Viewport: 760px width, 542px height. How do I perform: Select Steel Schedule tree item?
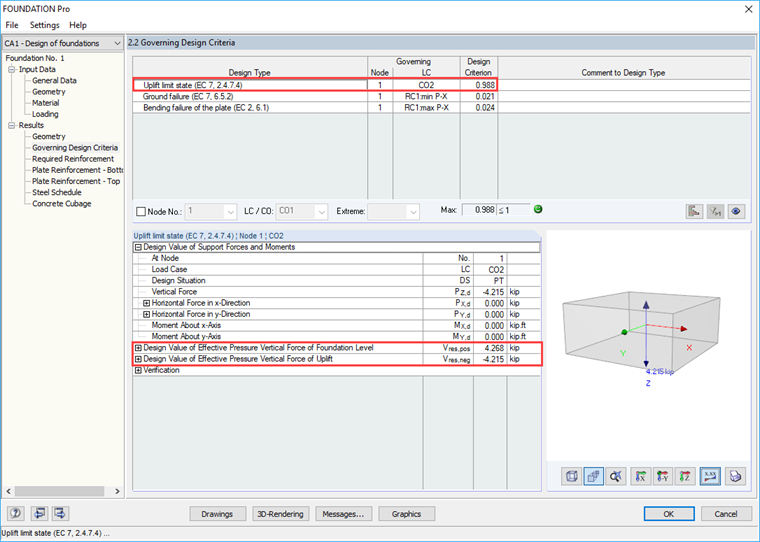57,192
